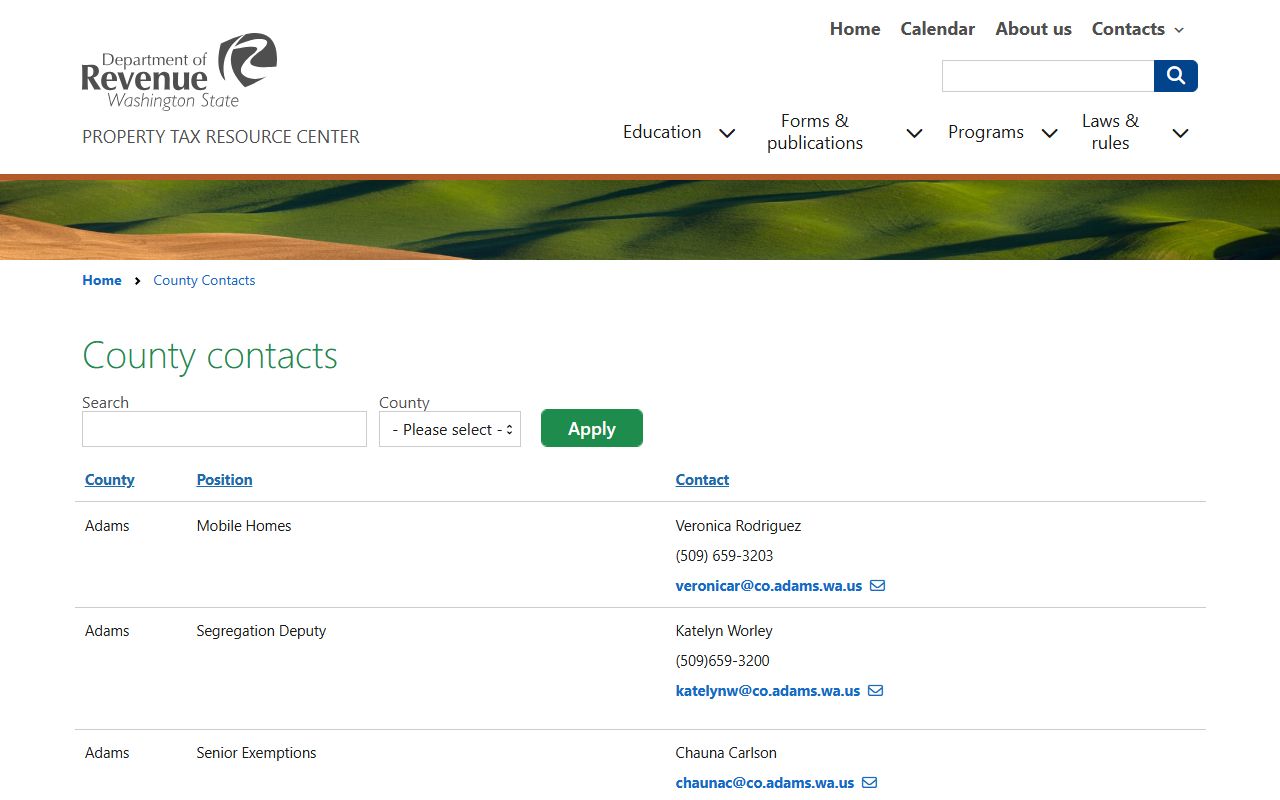
Task: Email chaunac@co.adams.wa.us
Action: (x=765, y=783)
